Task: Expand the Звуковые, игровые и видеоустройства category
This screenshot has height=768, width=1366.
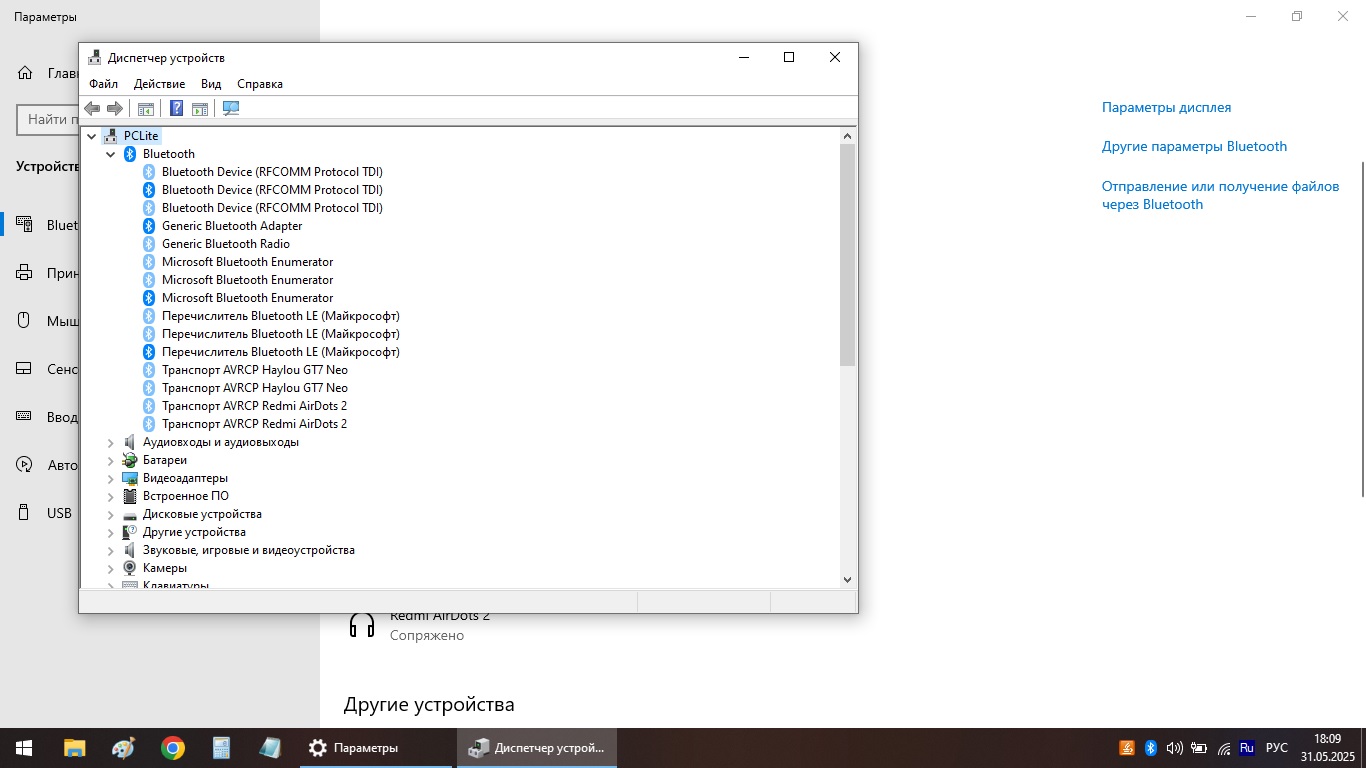Action: pyautogui.click(x=111, y=550)
